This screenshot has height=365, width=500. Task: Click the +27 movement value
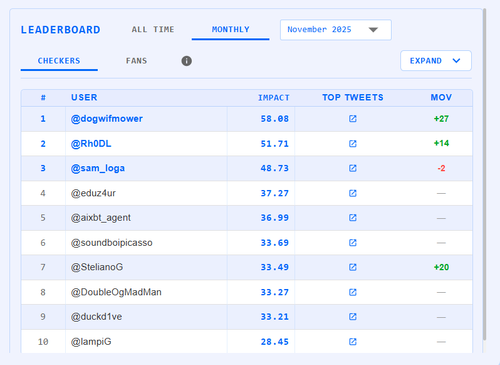441,119
